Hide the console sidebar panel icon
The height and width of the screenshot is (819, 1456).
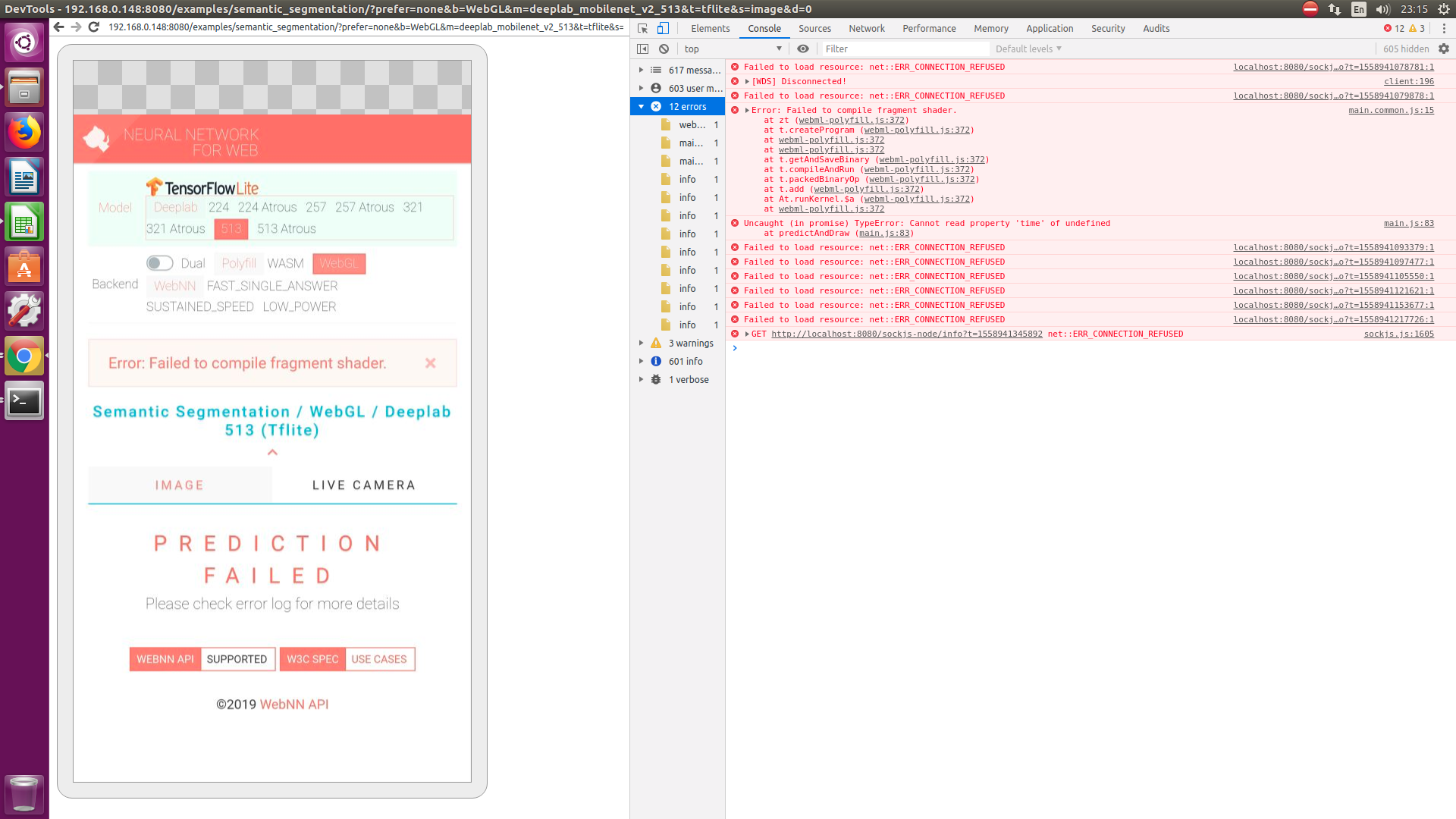644,48
